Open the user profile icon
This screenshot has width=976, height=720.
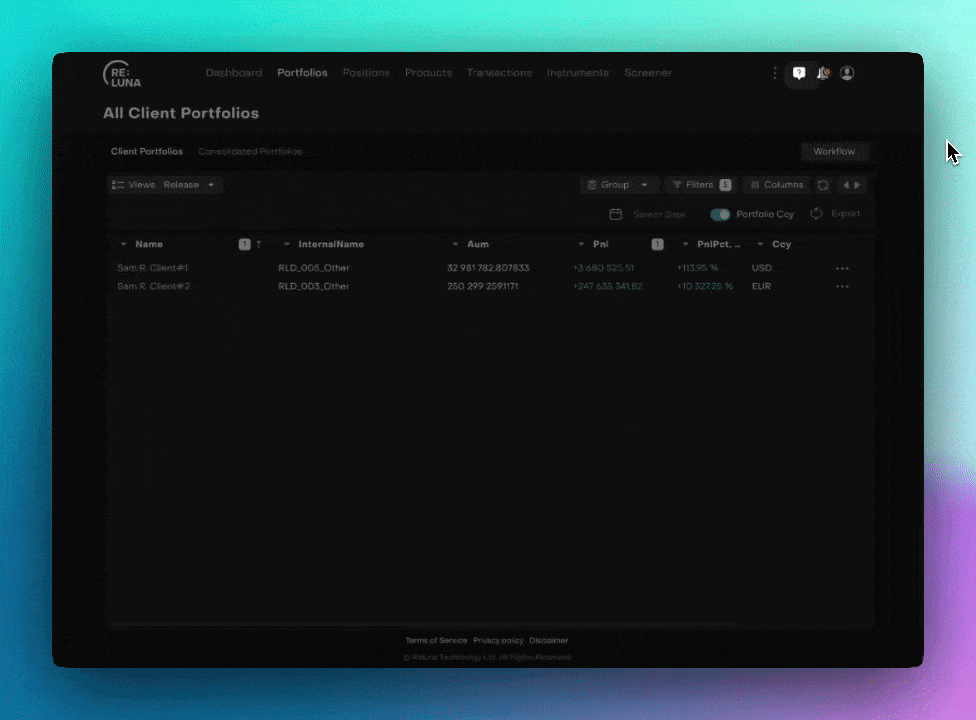coord(847,73)
